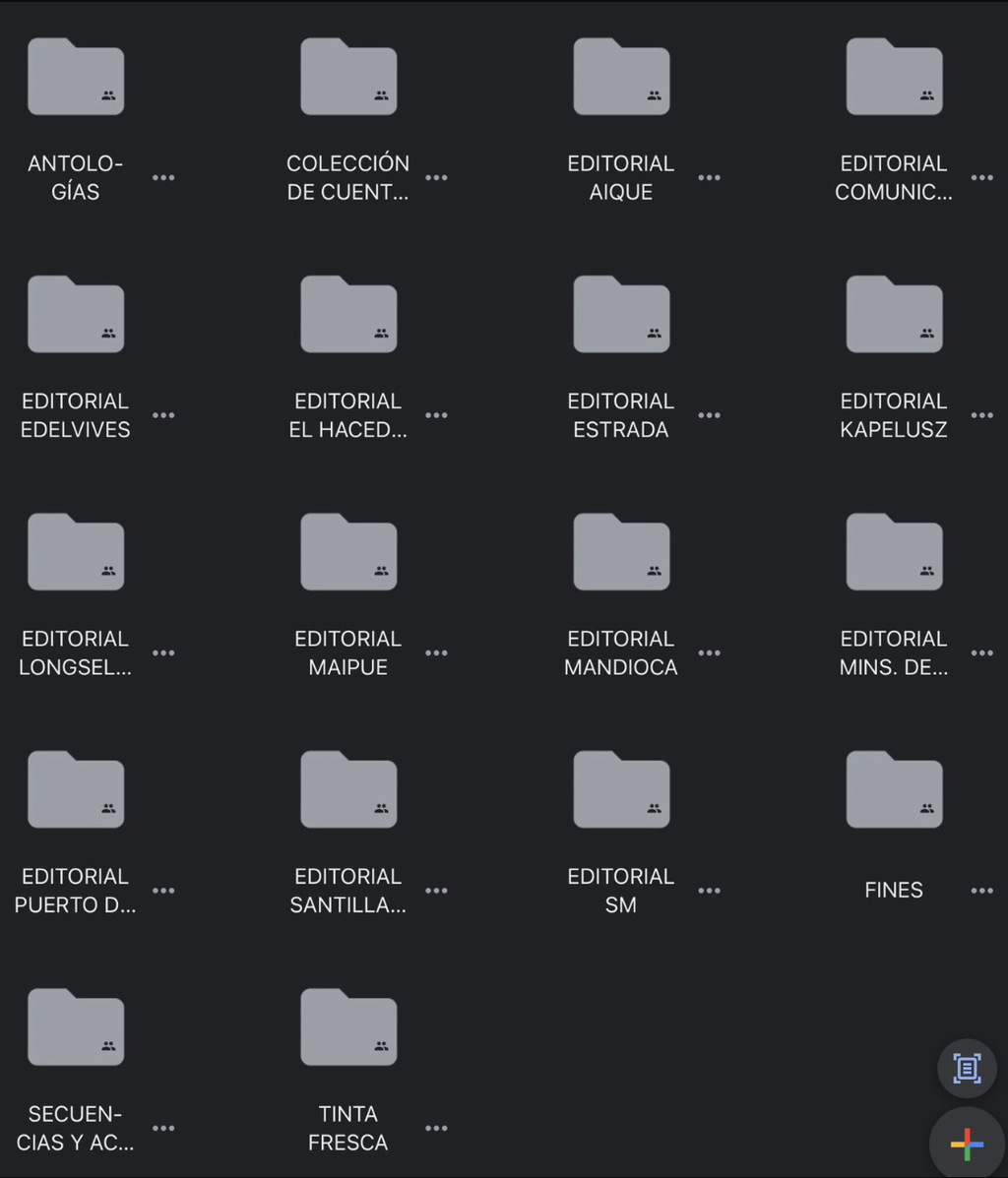Select the EDITORIAL MINS. DE... name label
Image resolution: width=1008 pixels, height=1178 pixels.
[x=894, y=652]
